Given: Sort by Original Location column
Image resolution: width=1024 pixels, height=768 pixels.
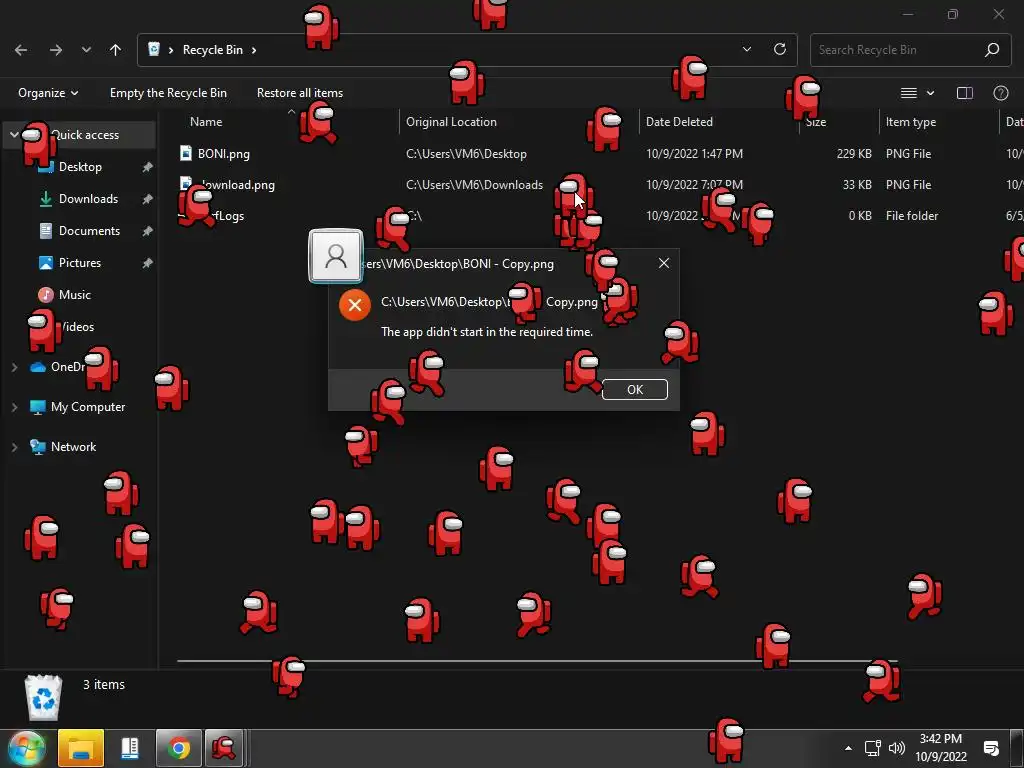Looking at the screenshot, I should tap(451, 121).
